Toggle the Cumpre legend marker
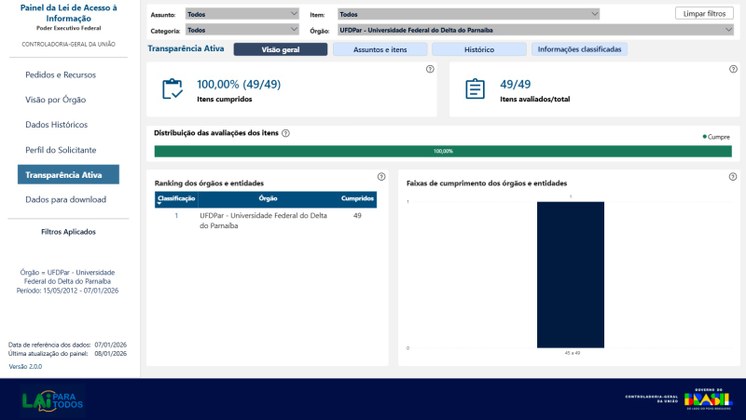 pos(705,137)
